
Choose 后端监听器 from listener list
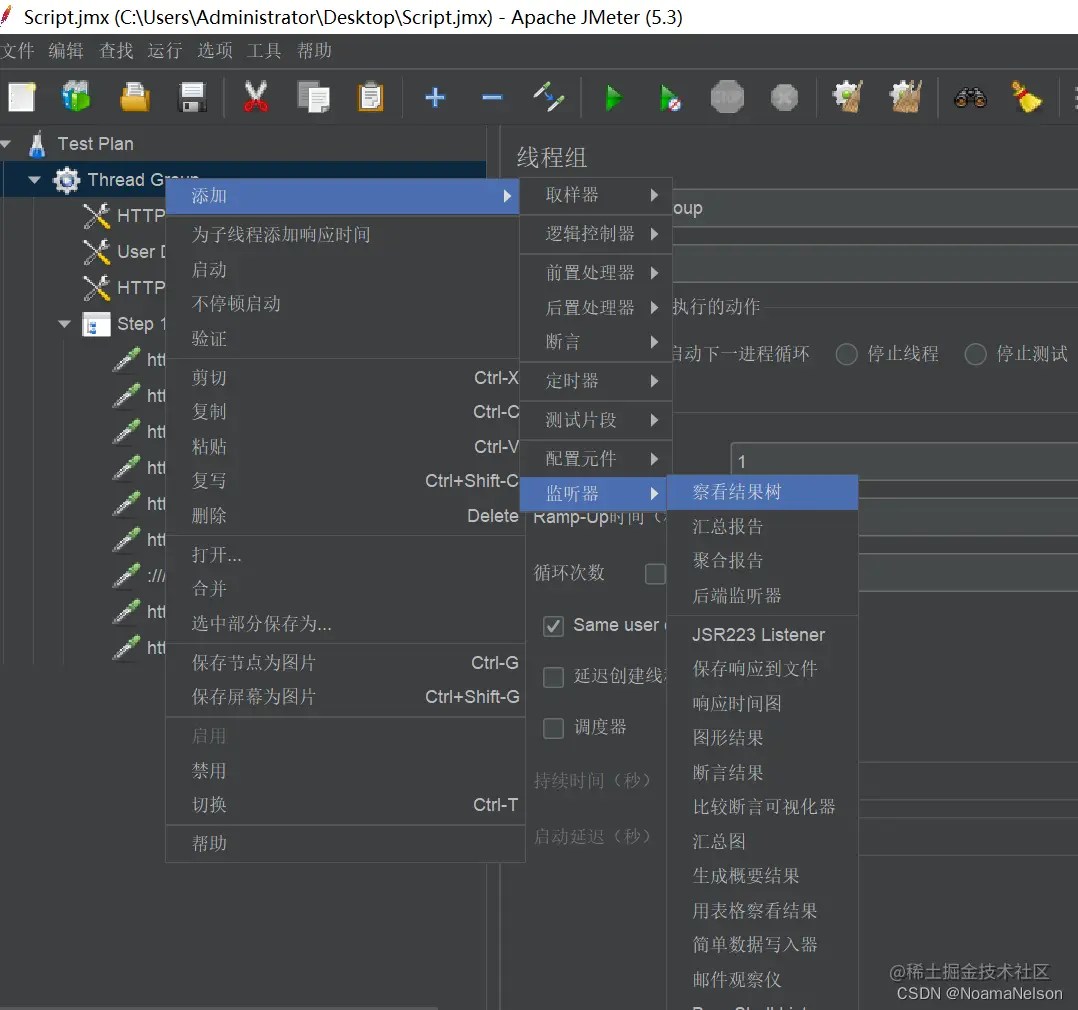(x=762, y=595)
